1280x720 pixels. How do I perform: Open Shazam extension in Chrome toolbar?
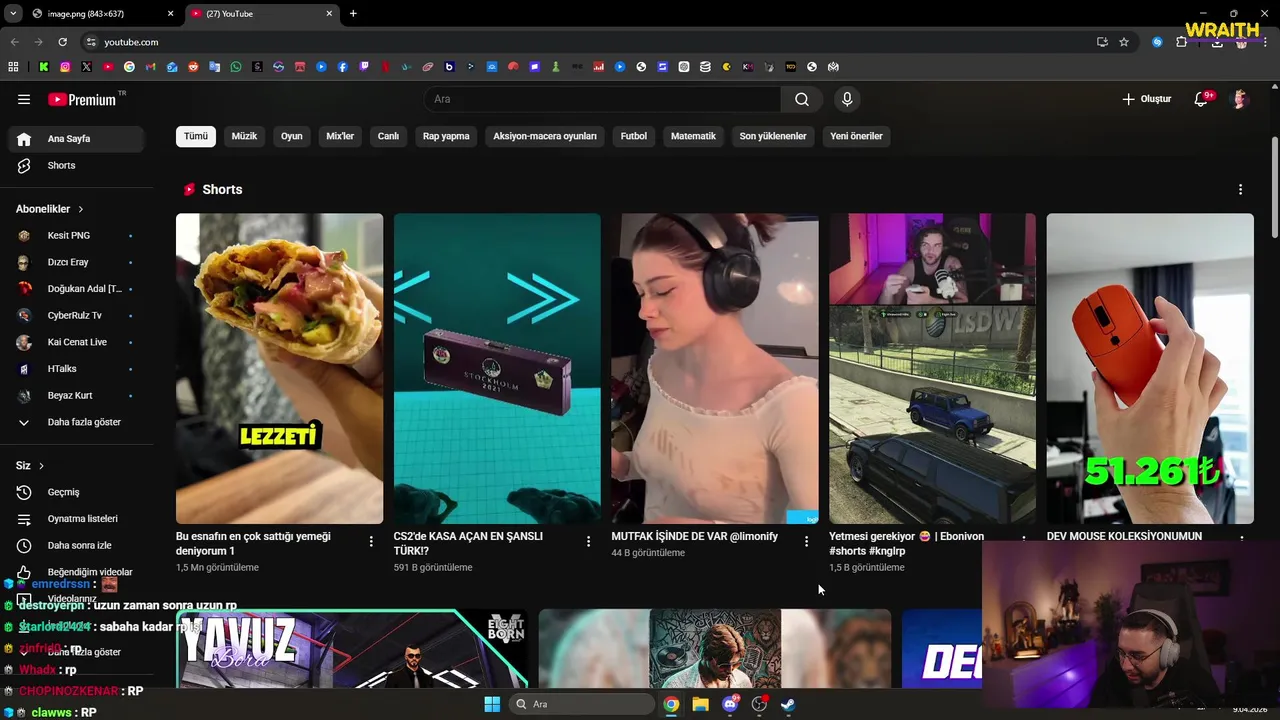1157,42
